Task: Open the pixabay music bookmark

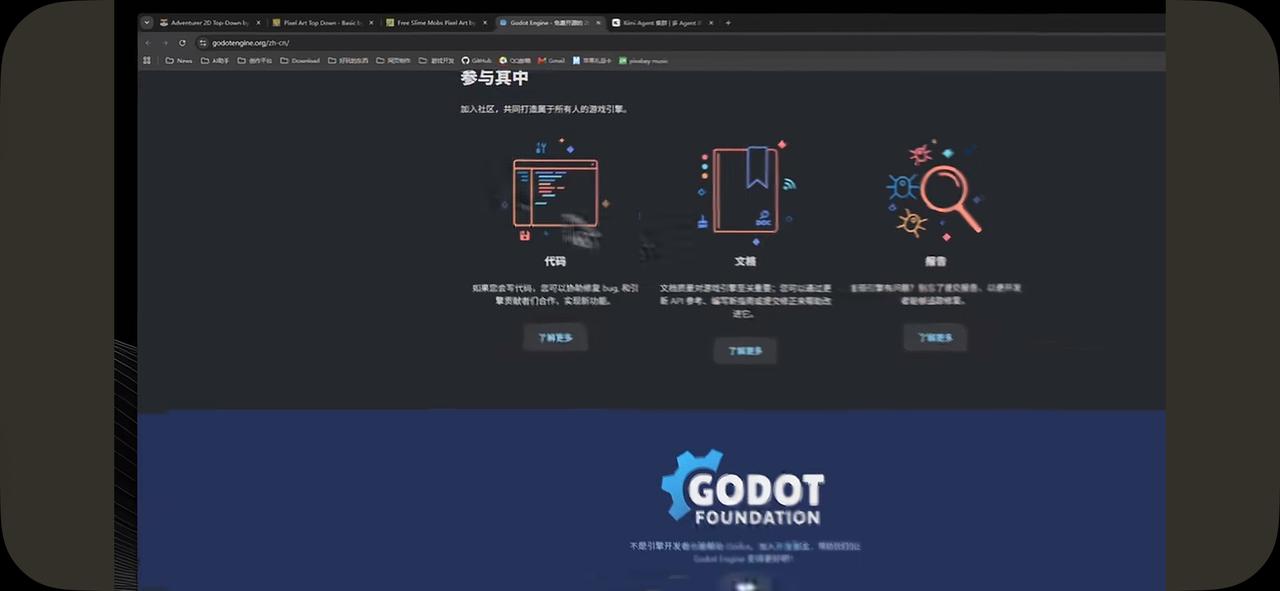Action: click(x=643, y=60)
